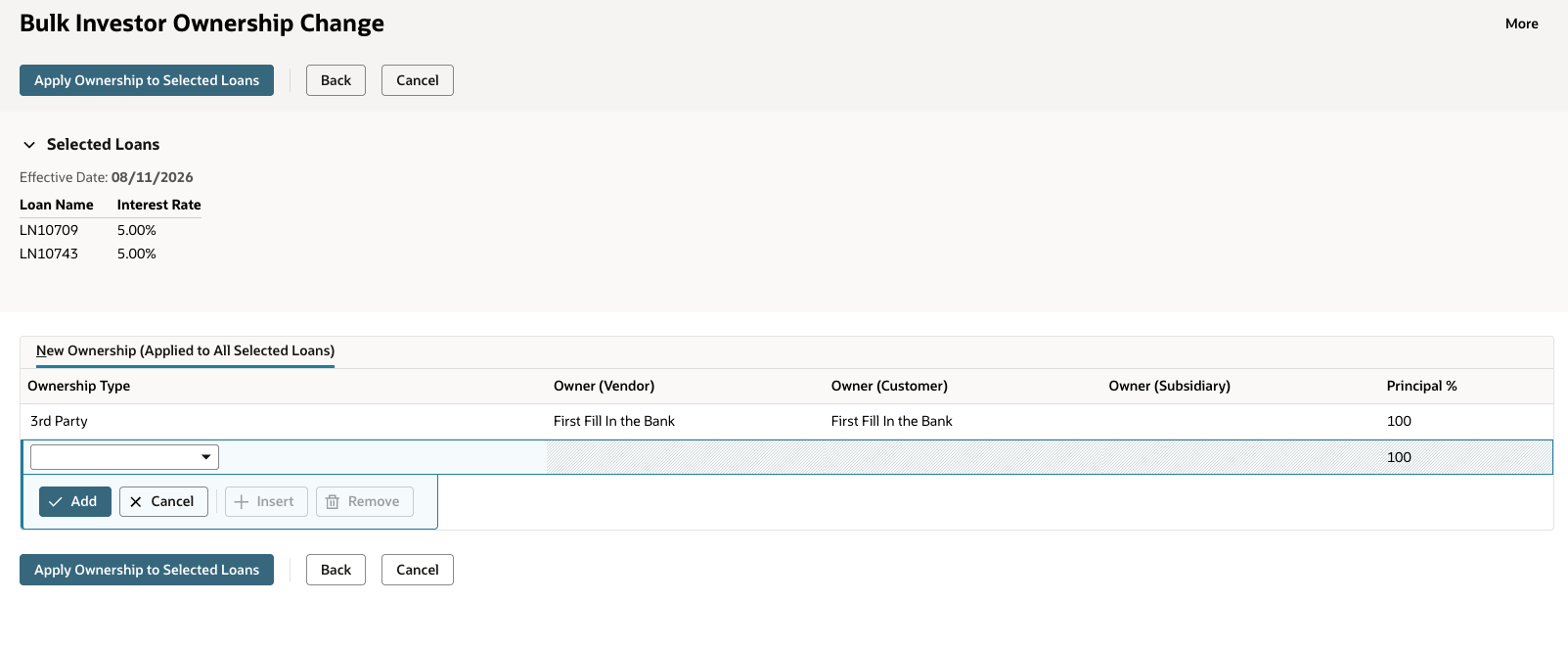Click the bottom Cancel button
1568x649 pixels.
[x=418, y=570]
